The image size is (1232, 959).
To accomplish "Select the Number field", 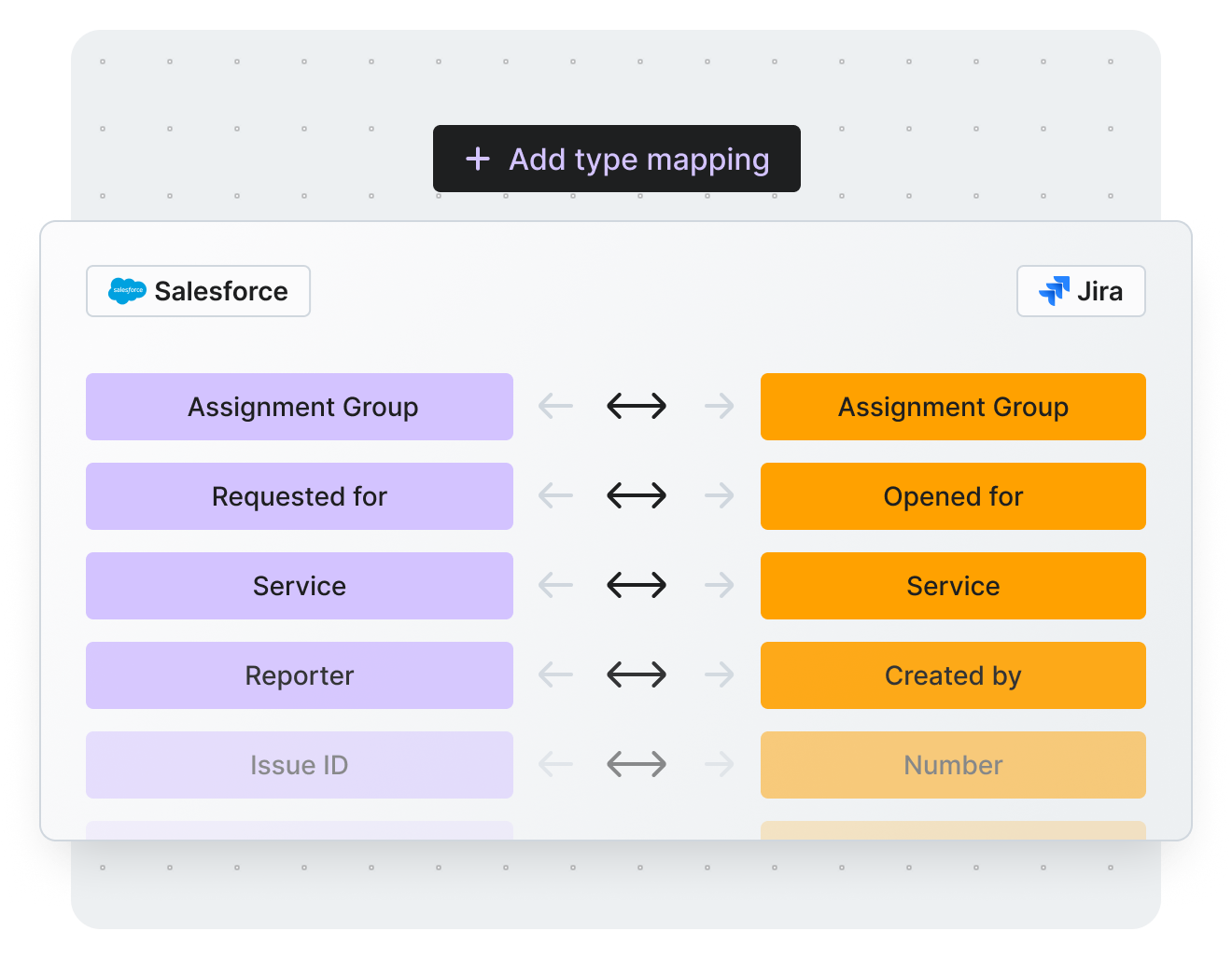I will [x=953, y=765].
